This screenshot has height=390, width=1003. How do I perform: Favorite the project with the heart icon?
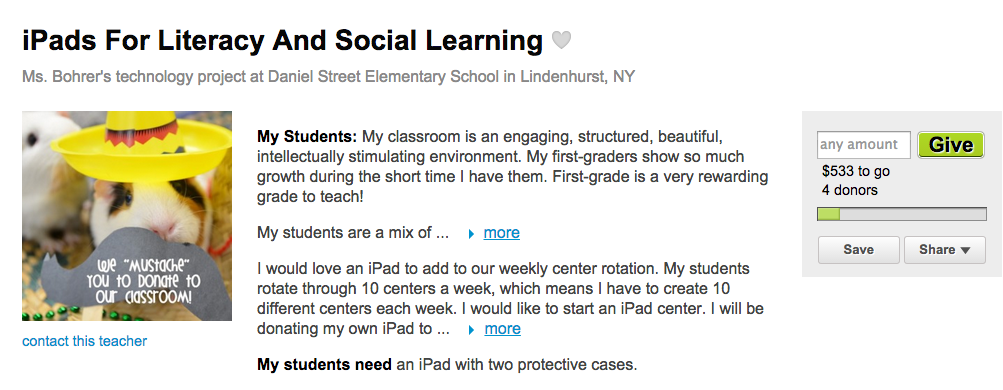pos(561,40)
